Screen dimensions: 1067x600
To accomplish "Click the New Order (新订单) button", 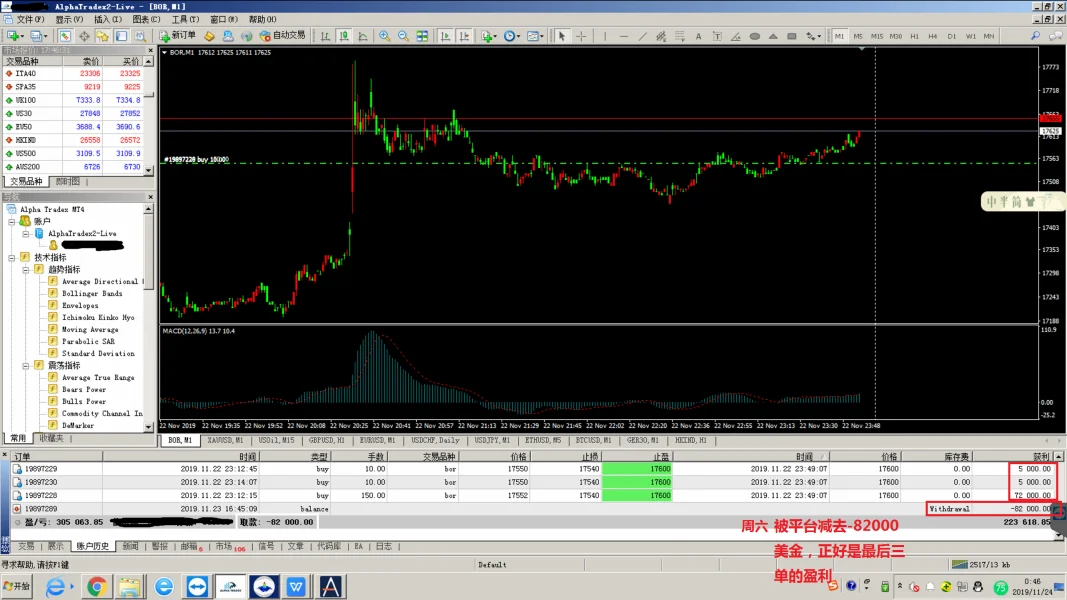I will click(175, 36).
